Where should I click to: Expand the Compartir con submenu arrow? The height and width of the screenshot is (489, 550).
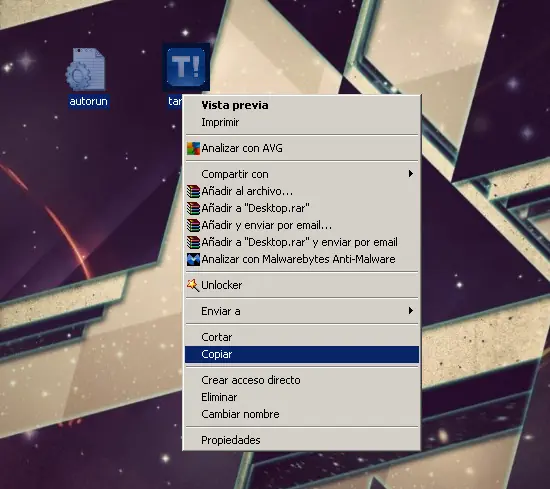click(411, 174)
